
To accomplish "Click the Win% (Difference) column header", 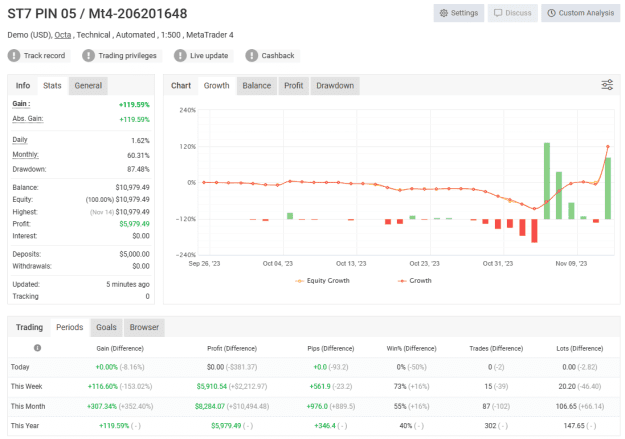I will (x=411, y=348).
